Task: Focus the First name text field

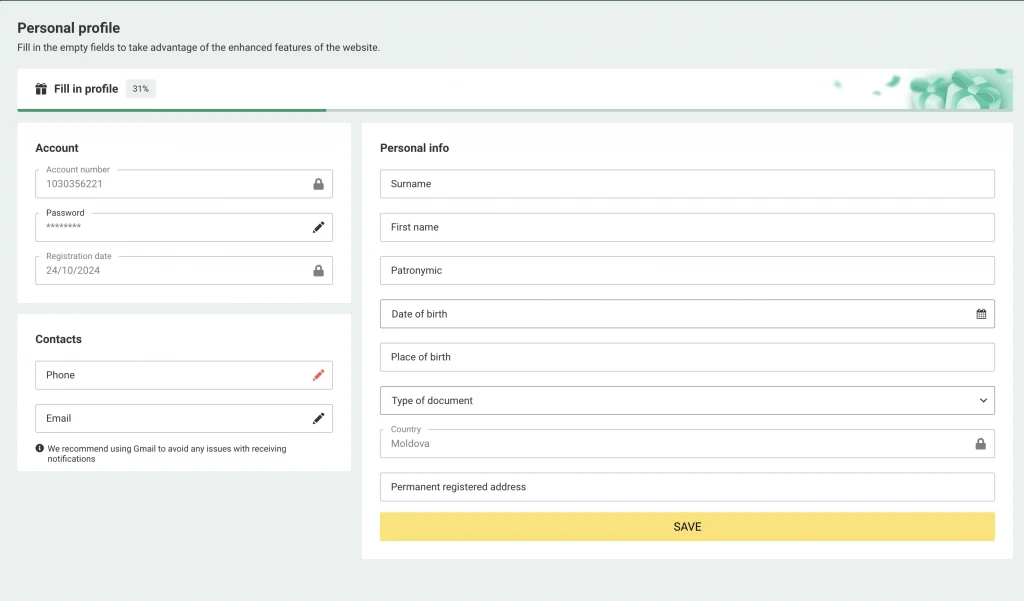Action: pyautogui.click(x=687, y=227)
